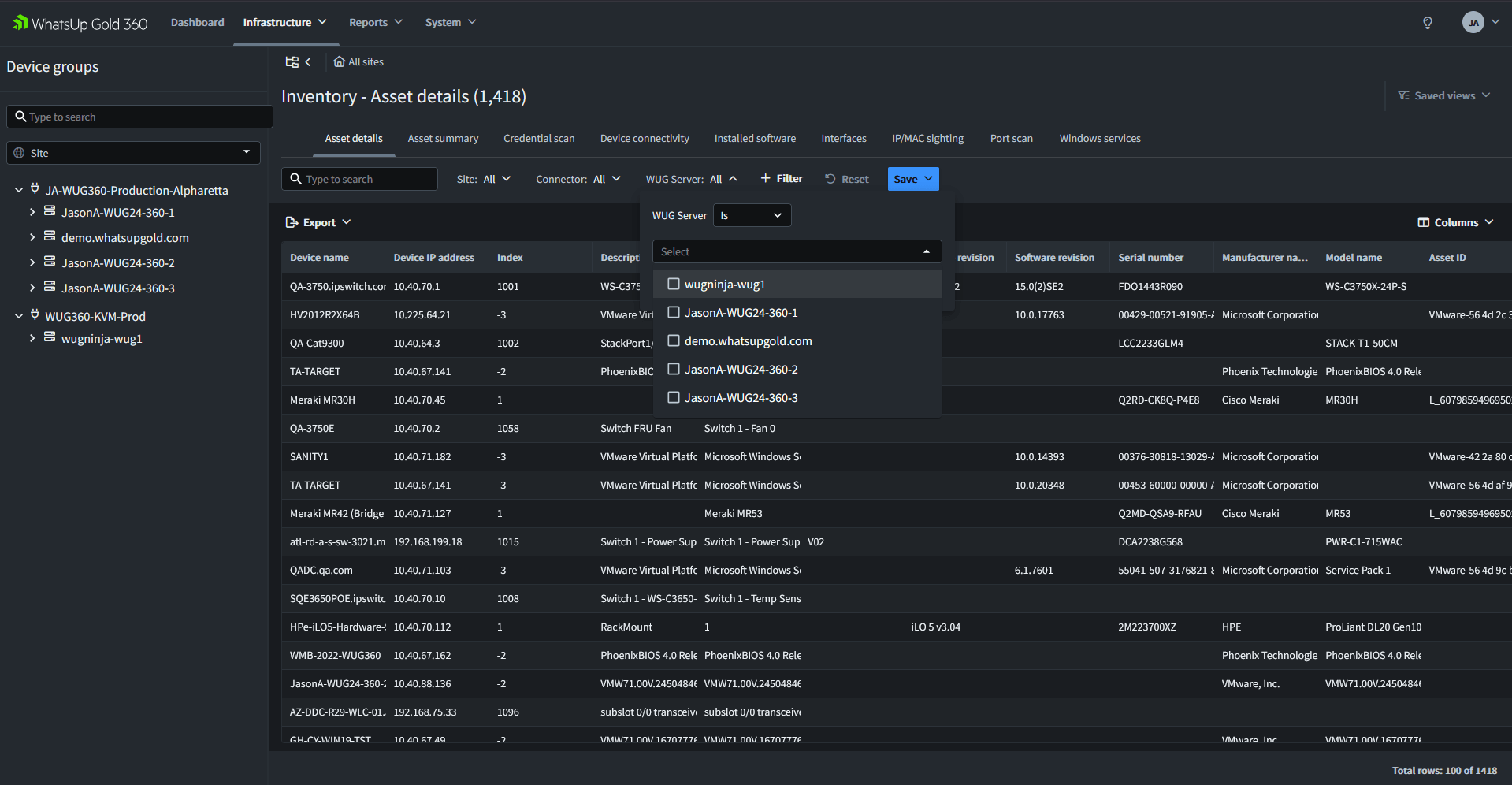1512x785 pixels.
Task: Click the magnifier icon in inventory search
Action: pyautogui.click(x=296, y=179)
